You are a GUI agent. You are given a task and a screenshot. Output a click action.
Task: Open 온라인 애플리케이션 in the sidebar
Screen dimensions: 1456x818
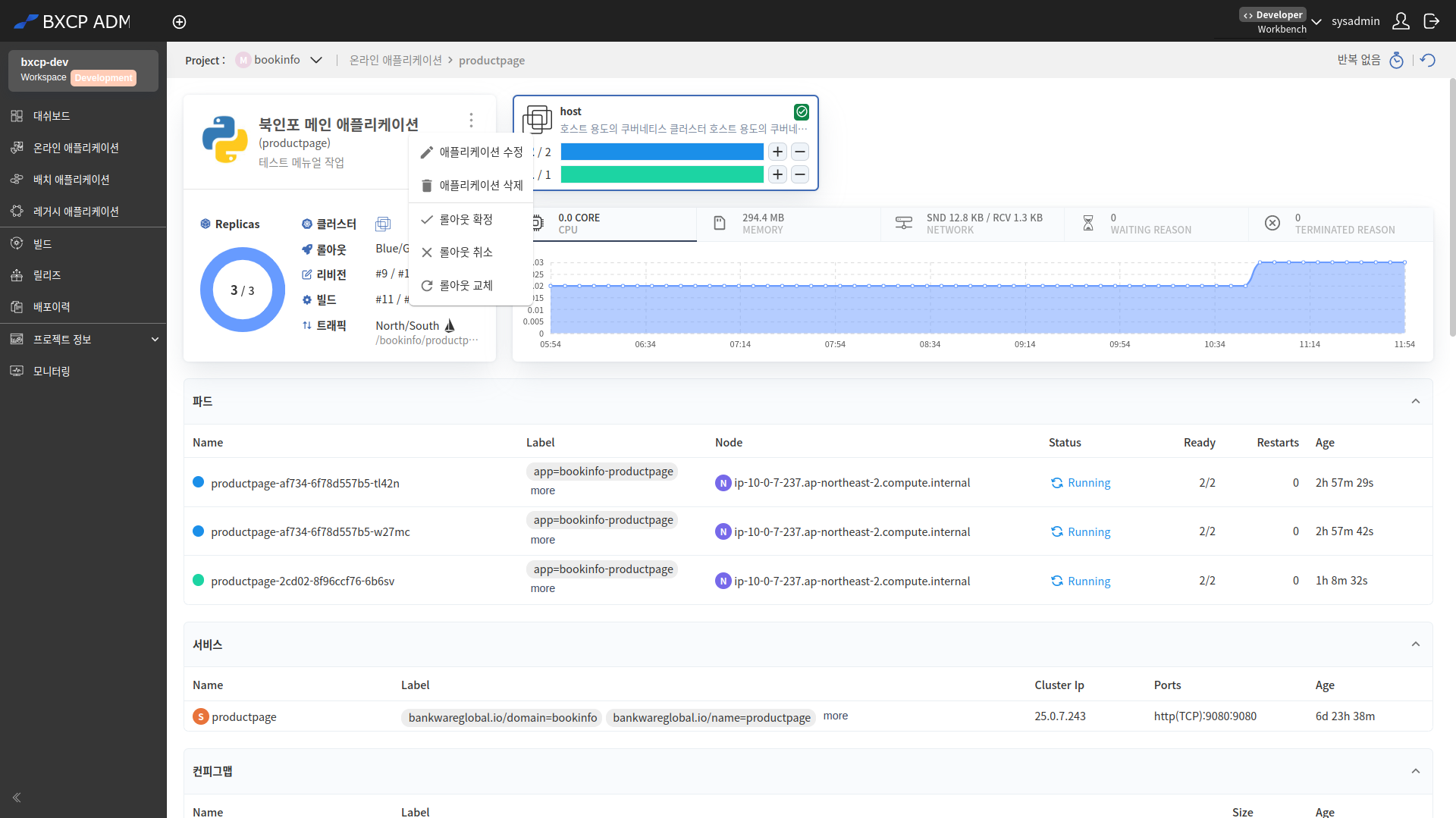(83, 148)
